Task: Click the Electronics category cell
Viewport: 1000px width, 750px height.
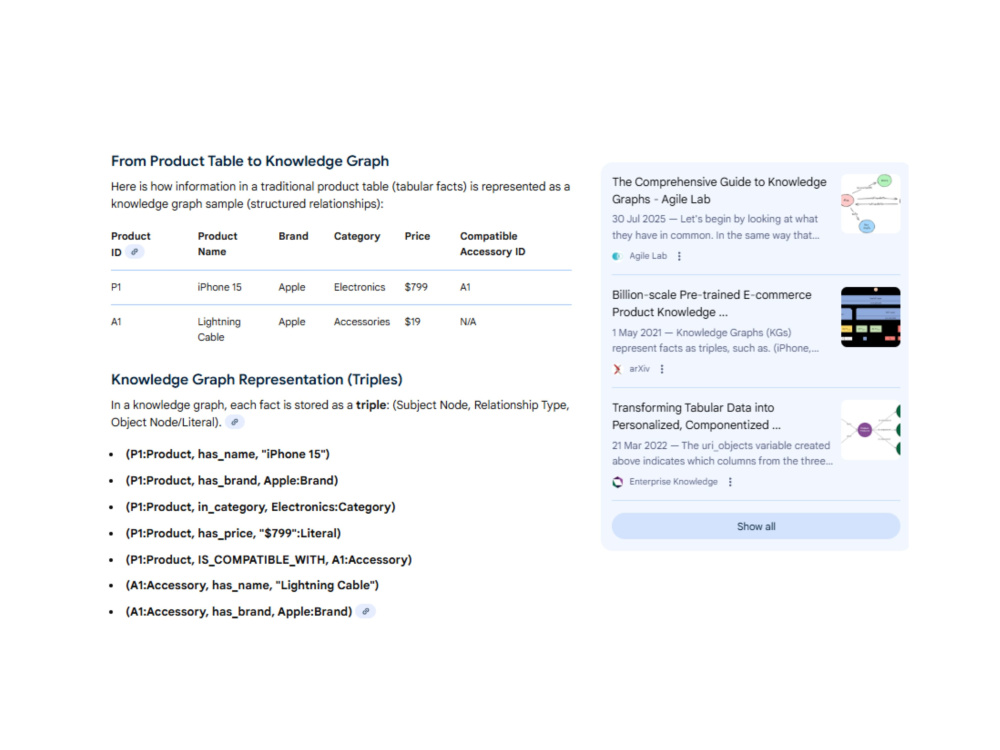Action: click(x=359, y=287)
